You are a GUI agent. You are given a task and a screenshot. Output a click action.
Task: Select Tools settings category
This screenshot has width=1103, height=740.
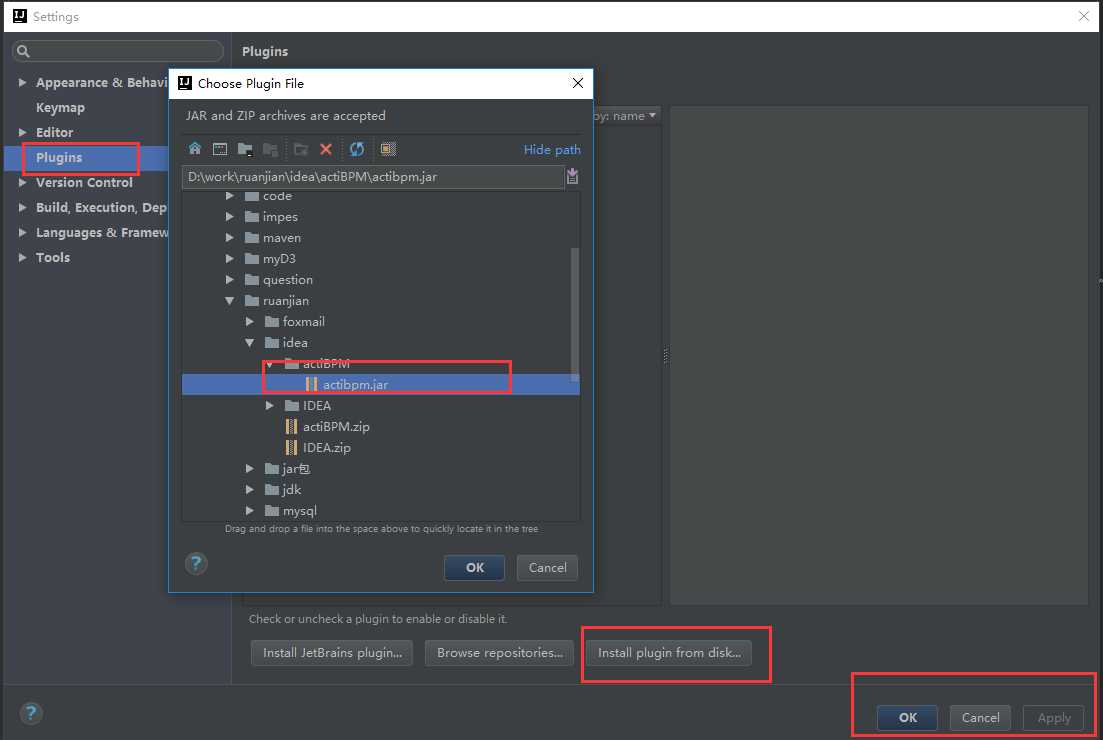53,257
